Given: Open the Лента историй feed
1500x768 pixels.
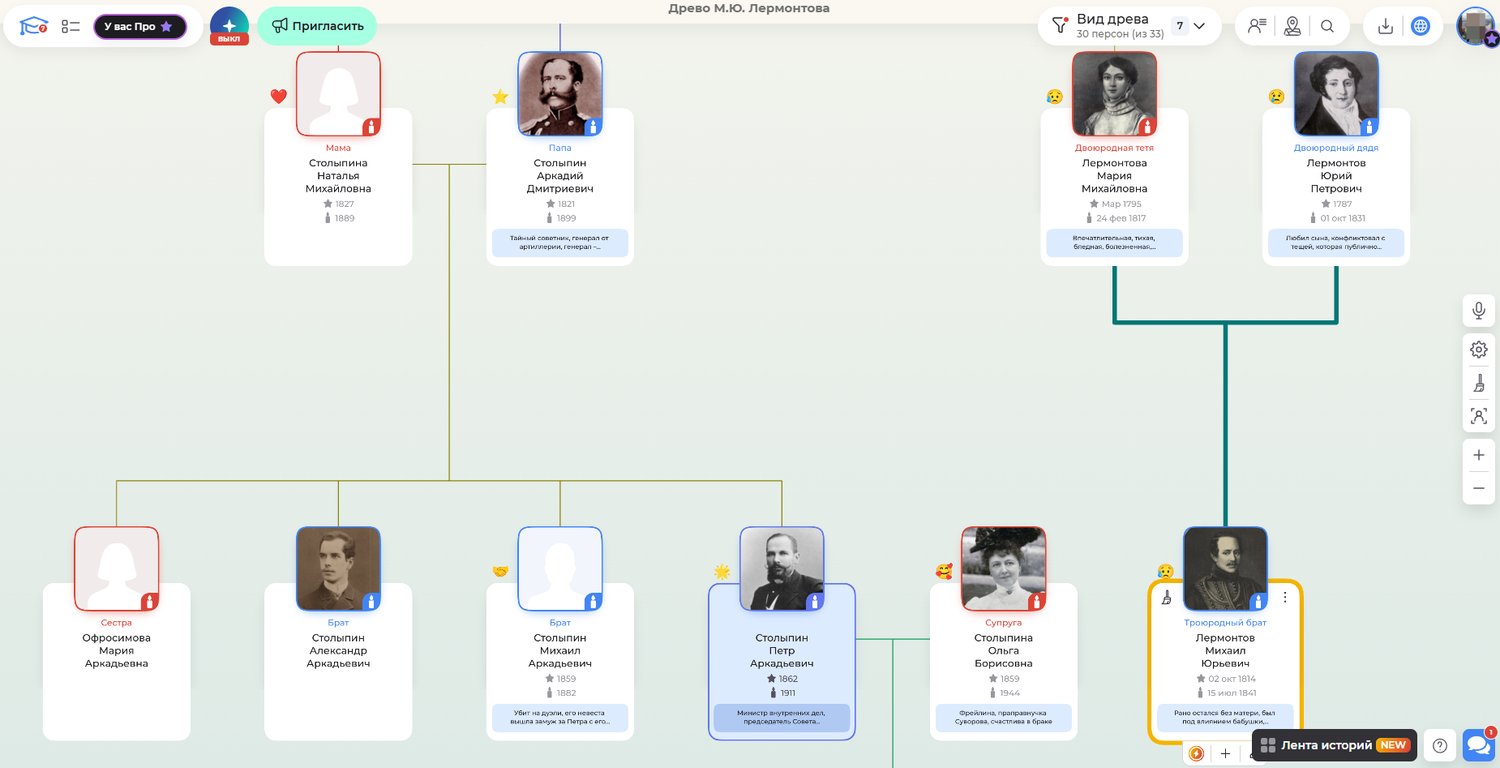Looking at the screenshot, I should tap(1334, 745).
